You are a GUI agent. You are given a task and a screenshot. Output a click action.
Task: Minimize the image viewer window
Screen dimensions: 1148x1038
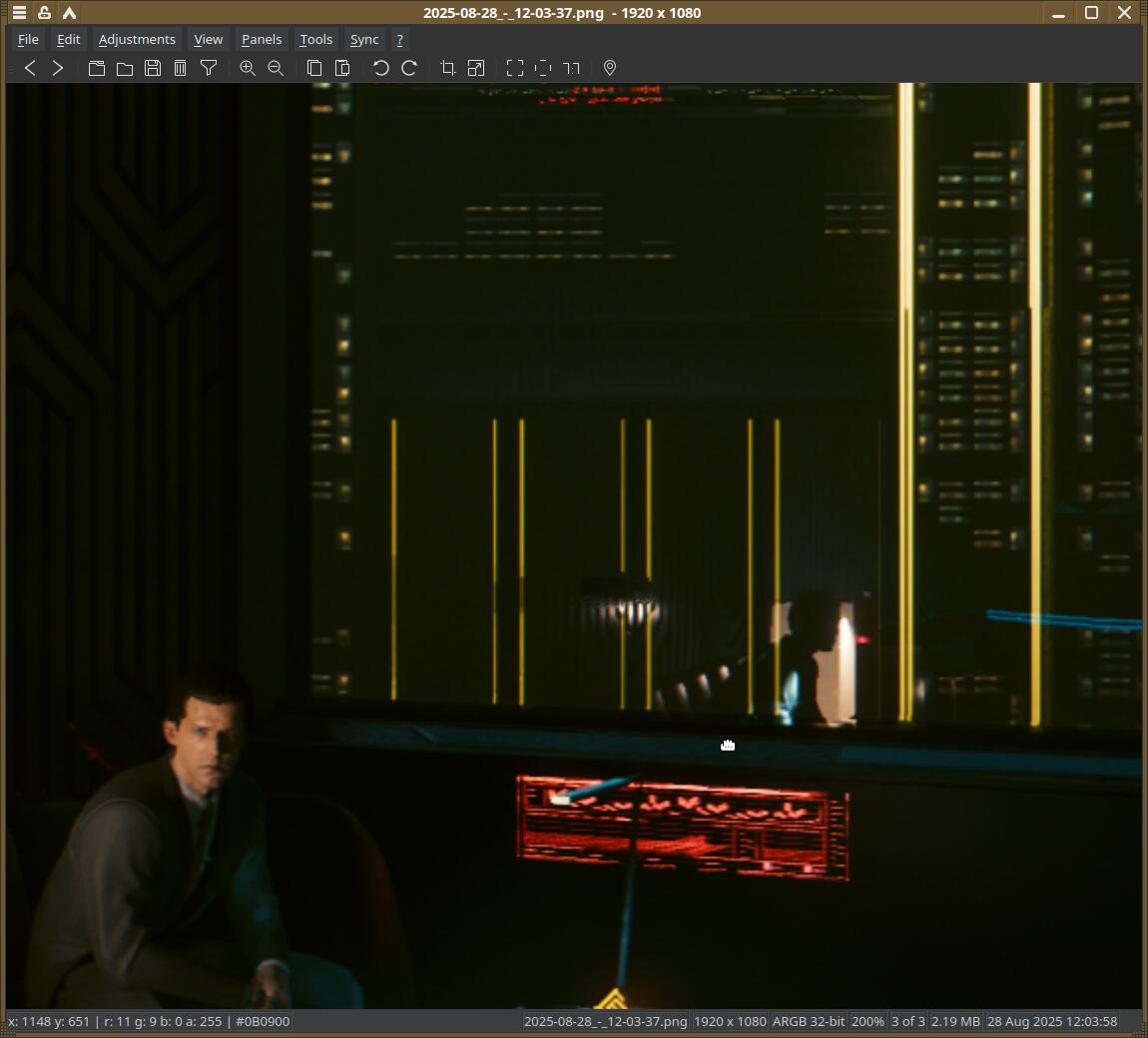click(x=1058, y=13)
